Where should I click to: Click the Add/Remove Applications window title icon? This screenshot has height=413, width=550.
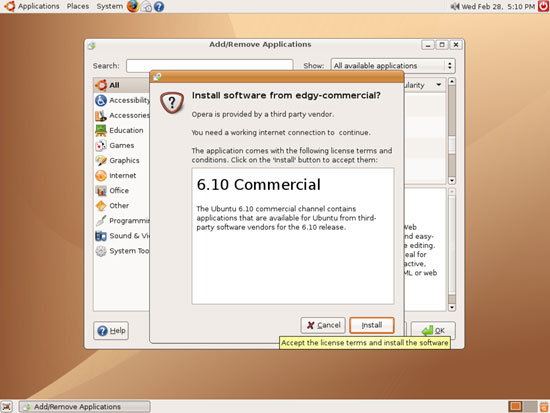pos(92,46)
